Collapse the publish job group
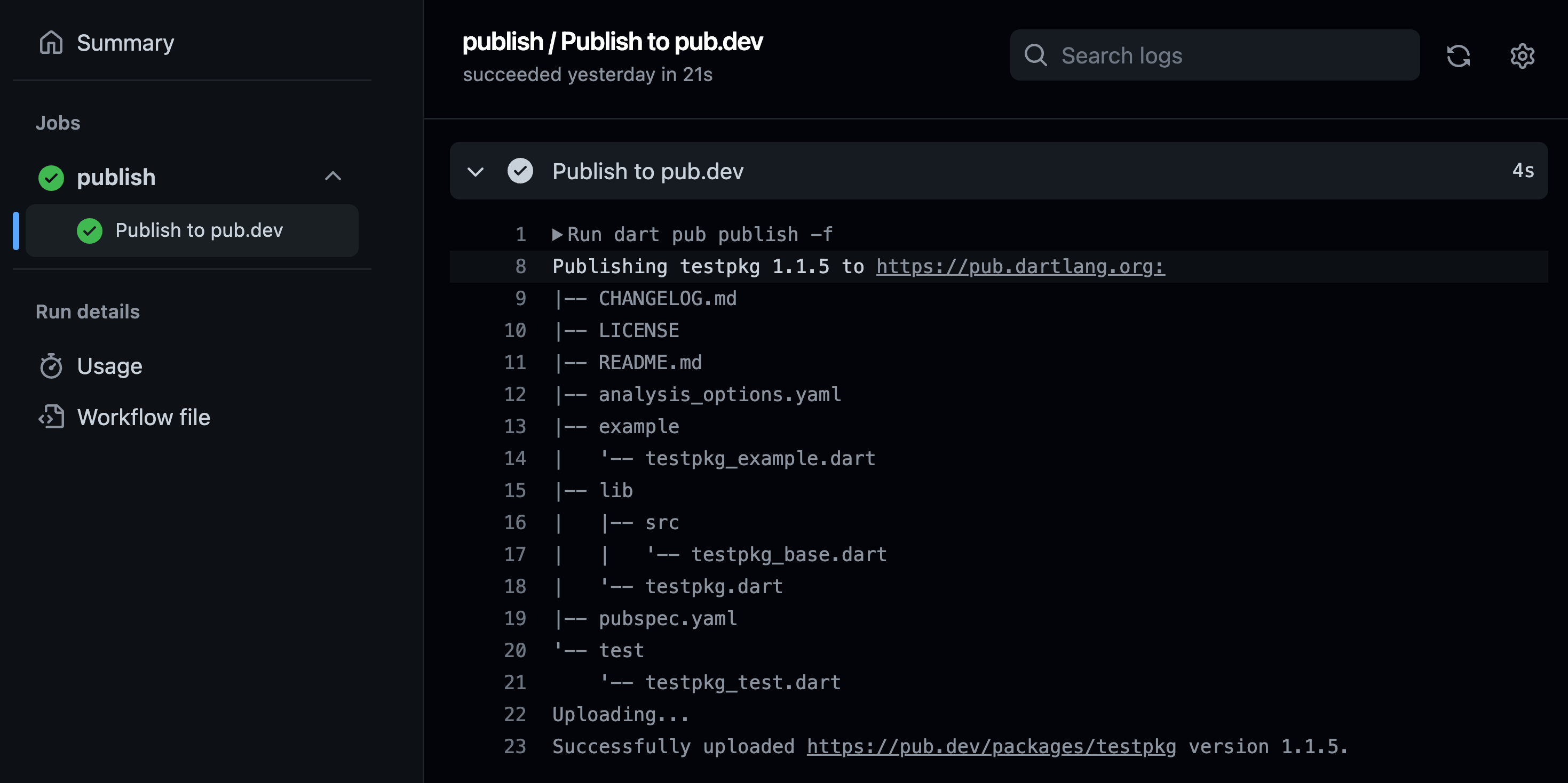 pyautogui.click(x=332, y=177)
